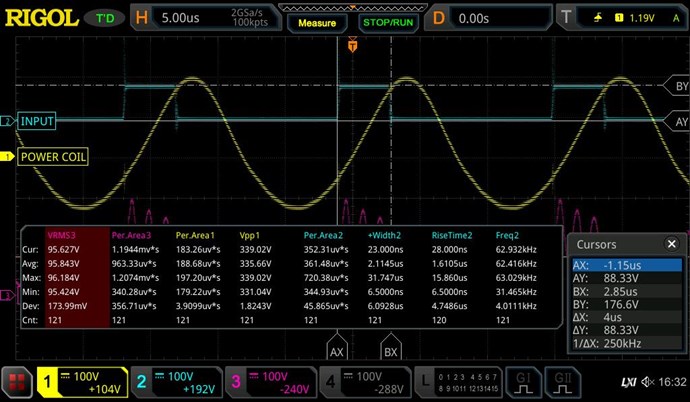
Task: Click the waveform memory overview bar
Action: tap(352, 7)
